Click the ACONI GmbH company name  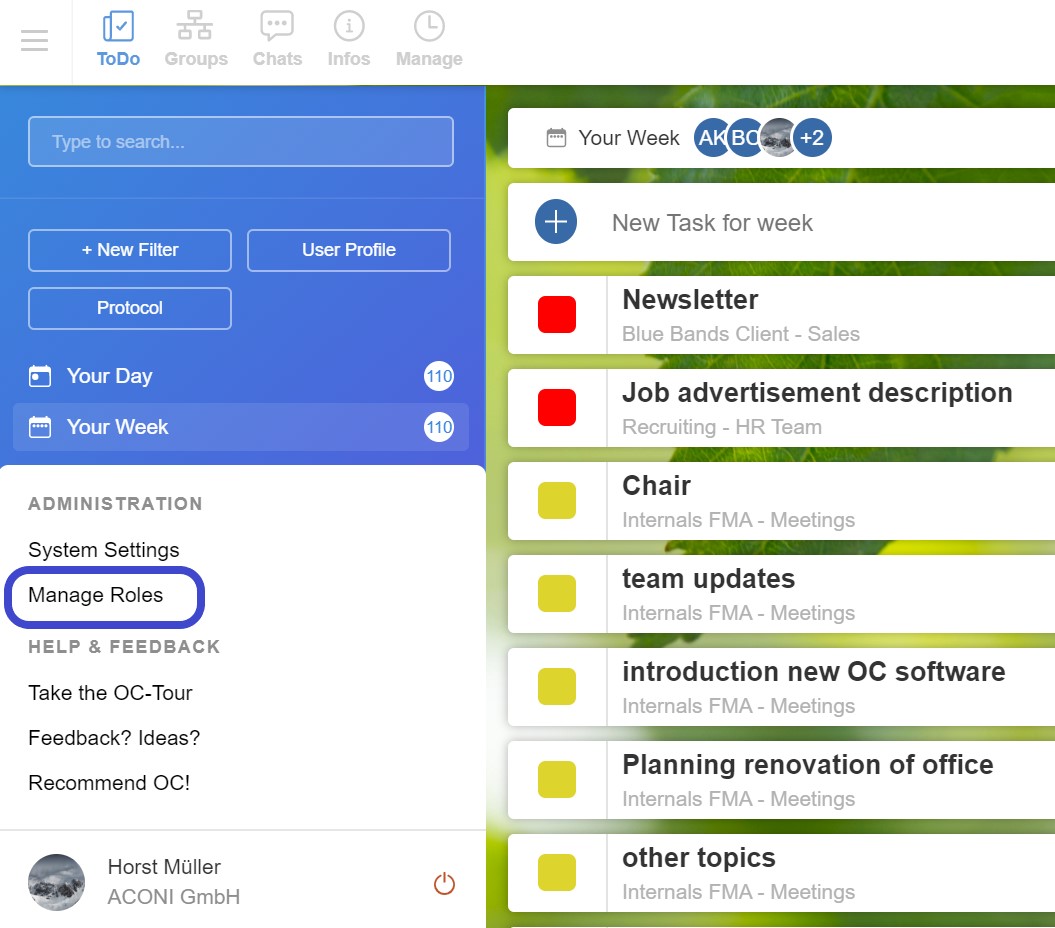(x=174, y=897)
